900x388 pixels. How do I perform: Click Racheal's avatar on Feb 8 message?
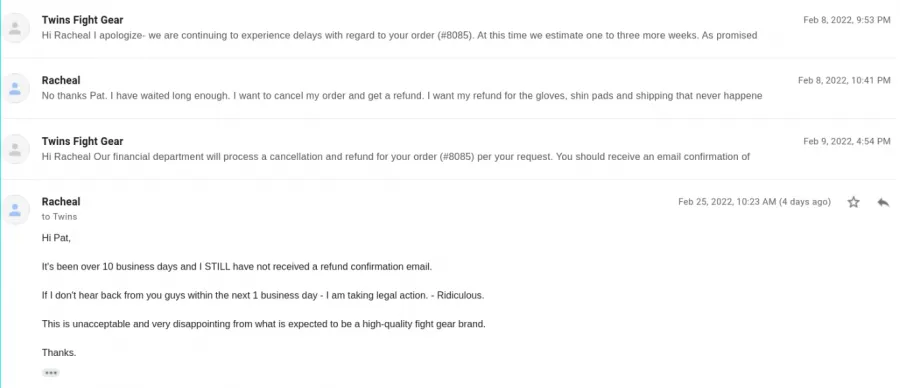click(15, 88)
